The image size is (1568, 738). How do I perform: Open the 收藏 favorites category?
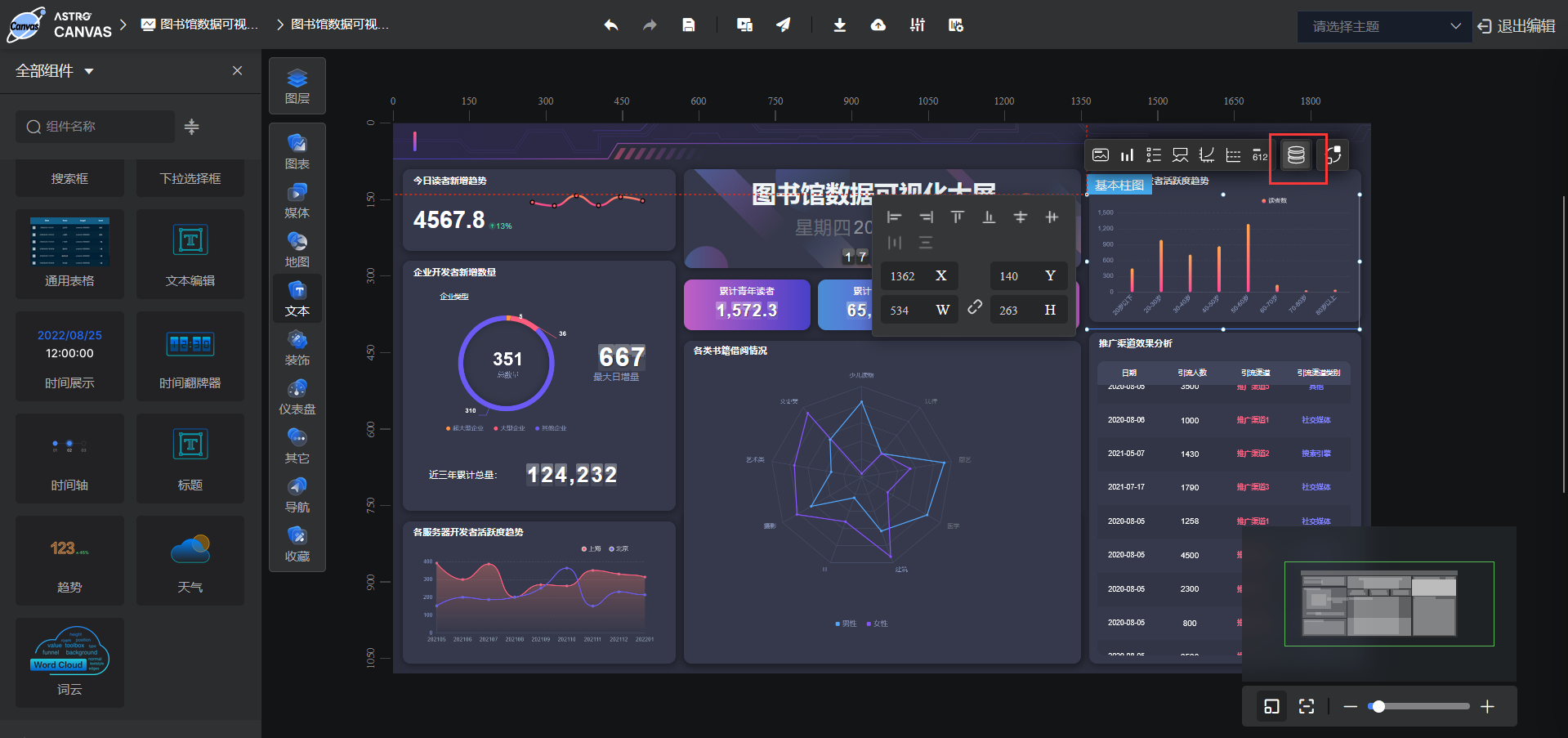pyautogui.click(x=297, y=543)
